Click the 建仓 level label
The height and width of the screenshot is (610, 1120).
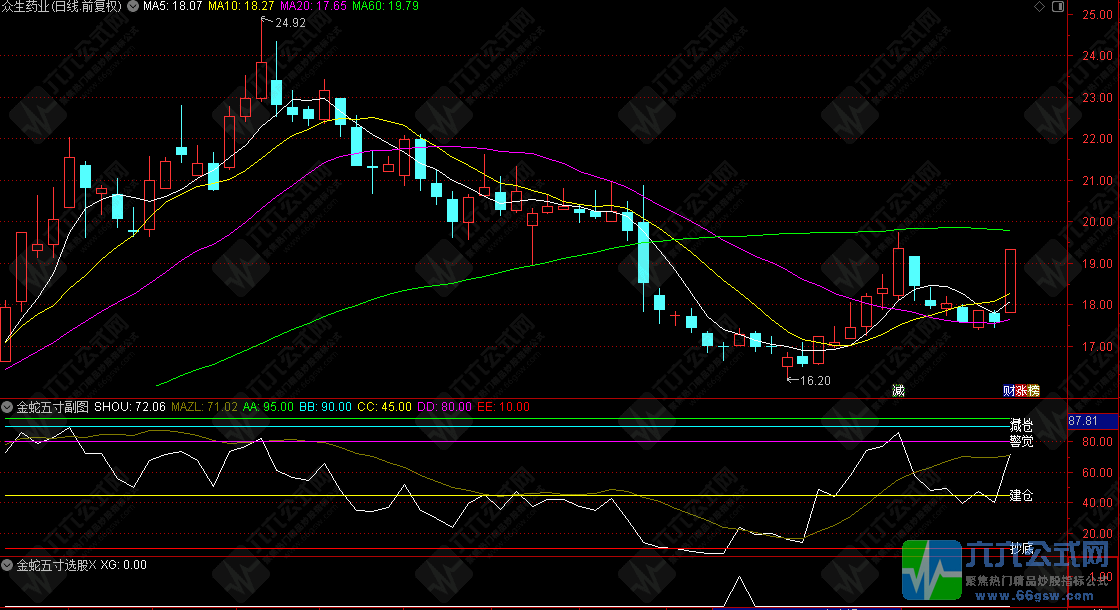(x=1021, y=495)
